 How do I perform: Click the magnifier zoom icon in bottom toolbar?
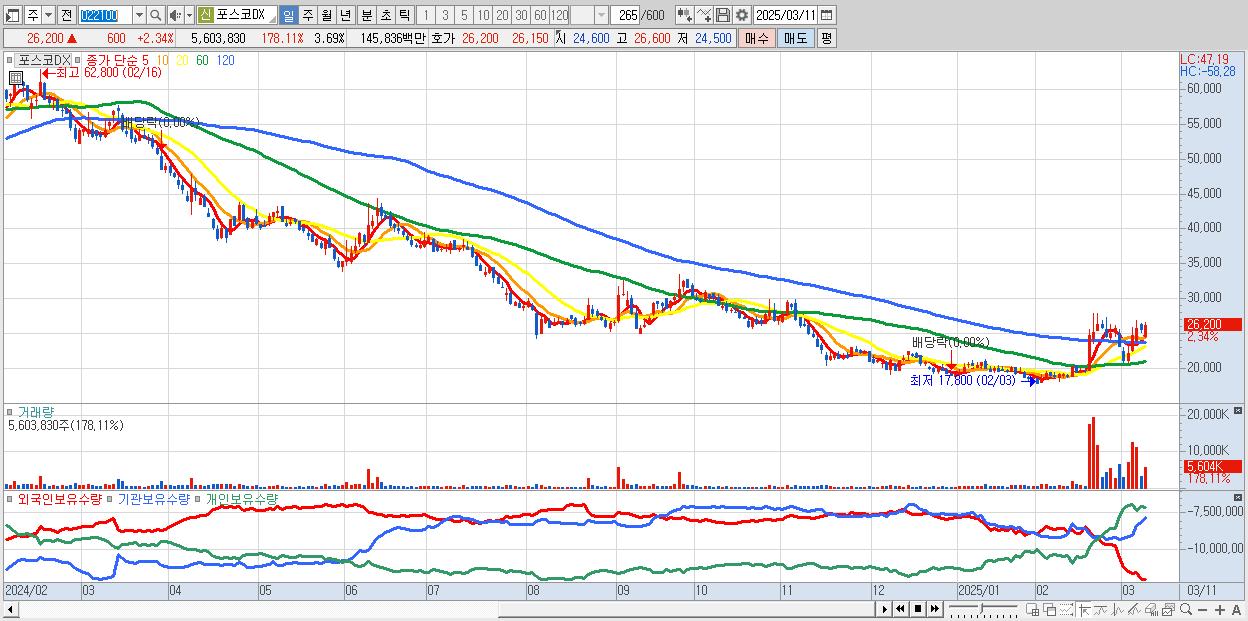1186,610
